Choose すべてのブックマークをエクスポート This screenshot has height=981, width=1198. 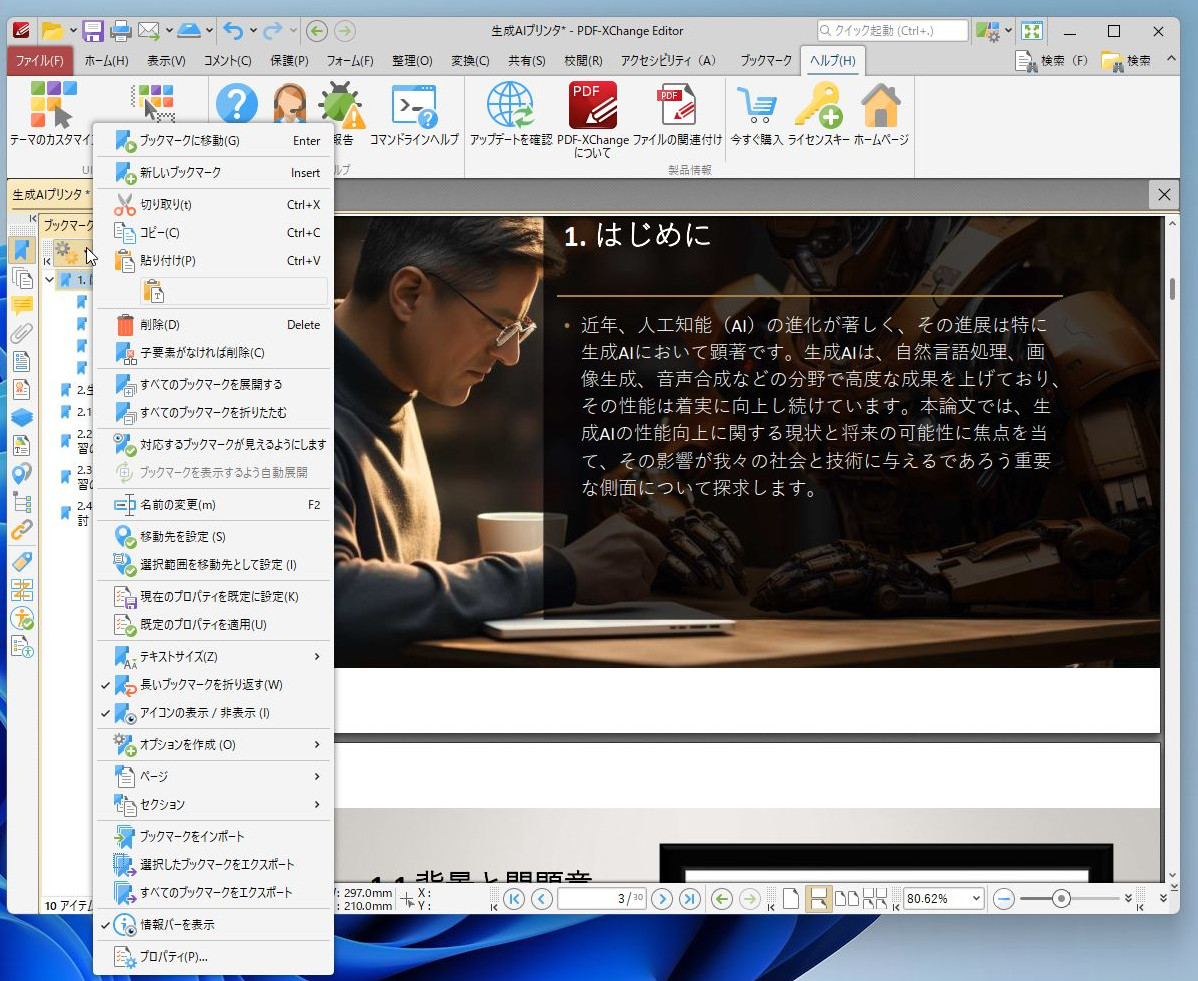tap(214, 892)
